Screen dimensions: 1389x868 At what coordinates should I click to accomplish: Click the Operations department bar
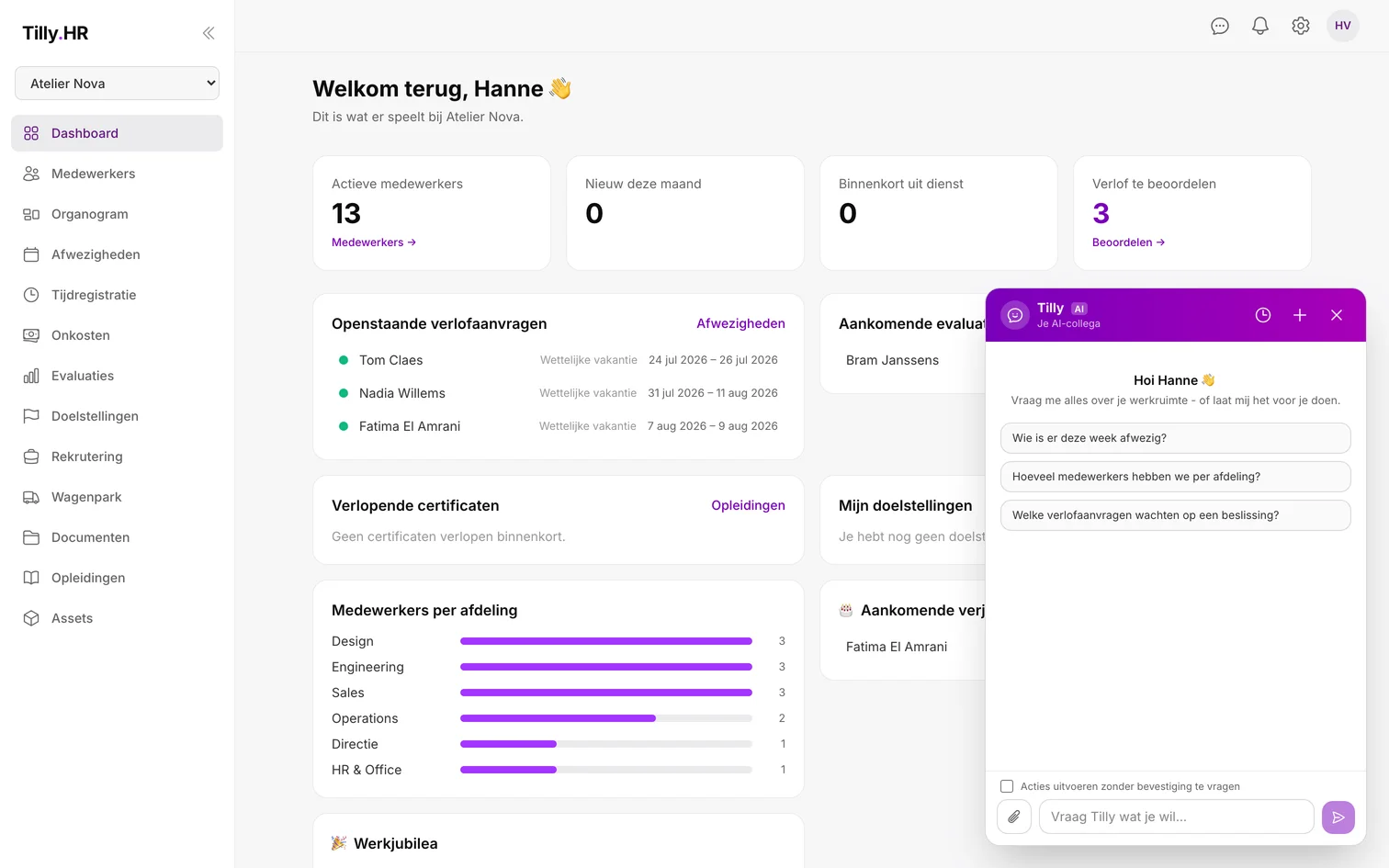click(x=606, y=718)
